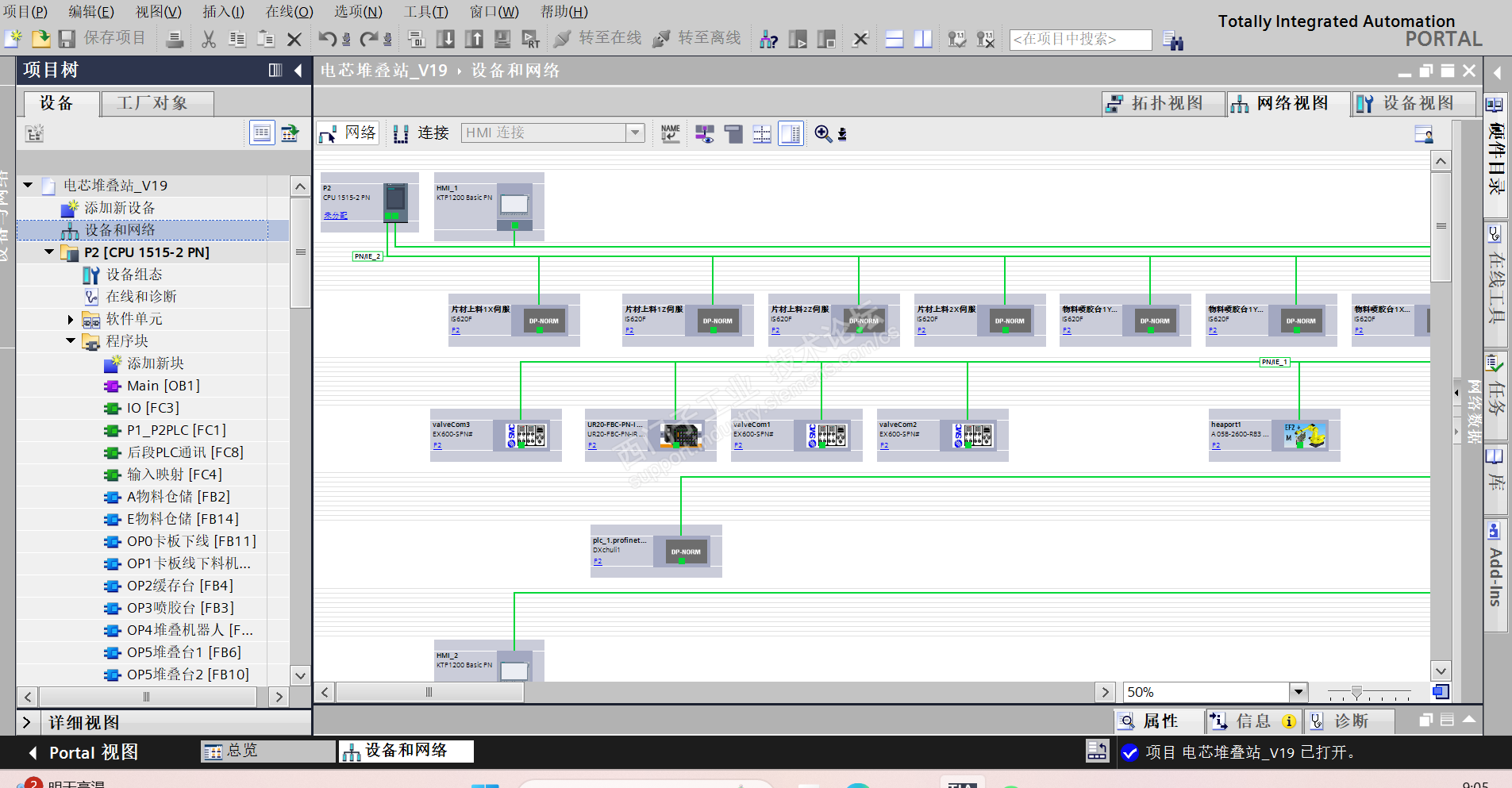
Task: Open the 总览 overview taskbar button
Action: [x=268, y=751]
